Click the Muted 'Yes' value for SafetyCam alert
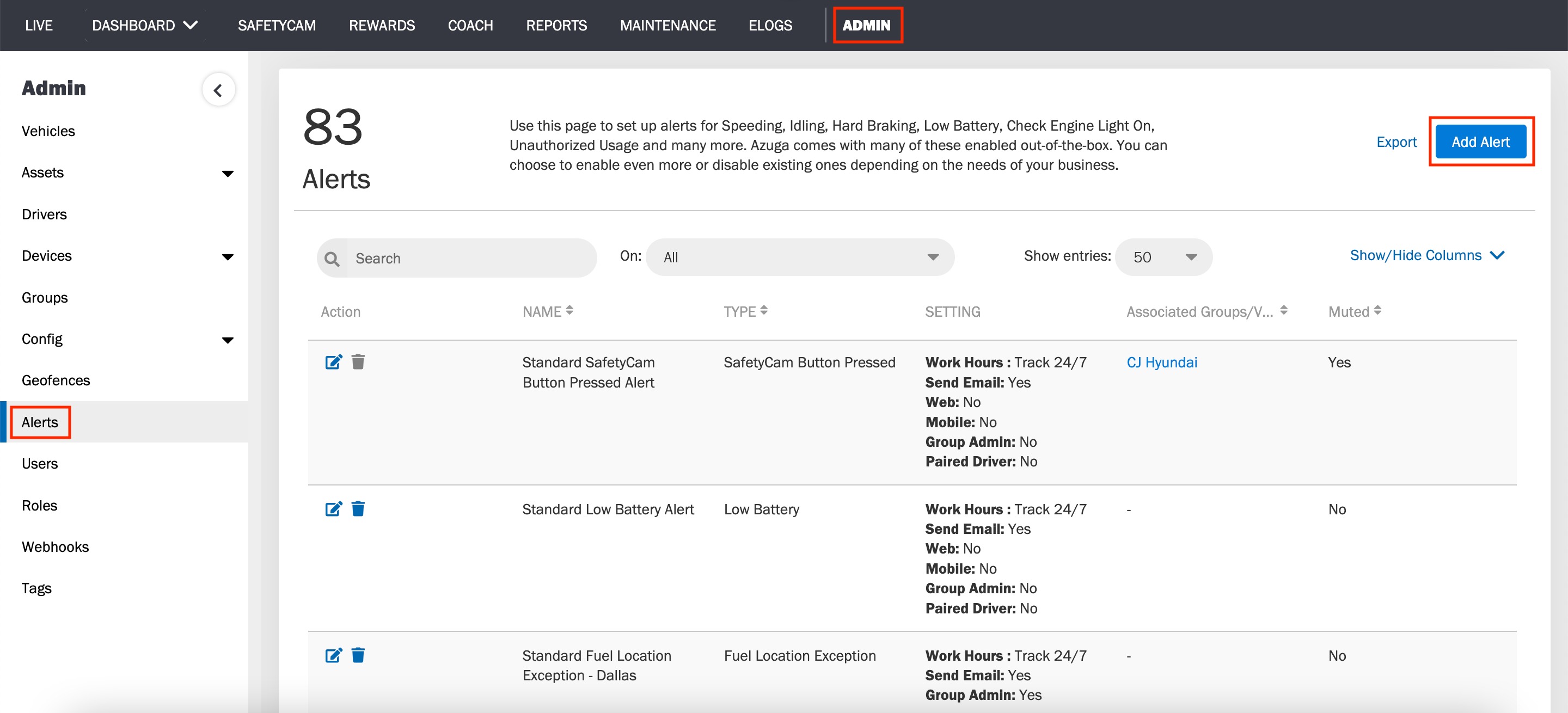This screenshot has height=713, width=1568. (x=1339, y=362)
